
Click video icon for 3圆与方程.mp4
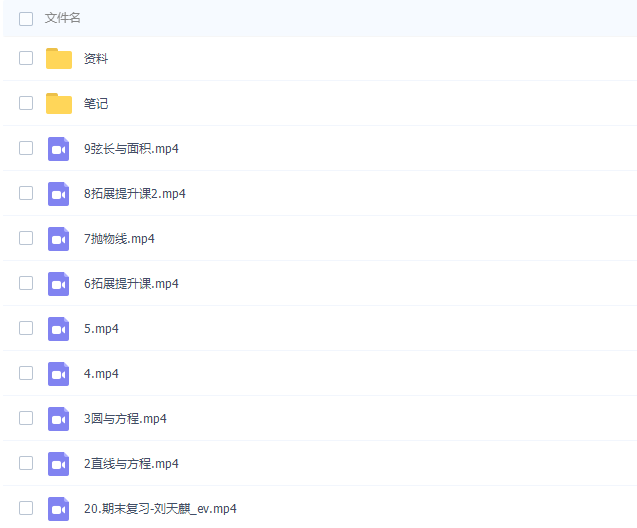point(59,419)
